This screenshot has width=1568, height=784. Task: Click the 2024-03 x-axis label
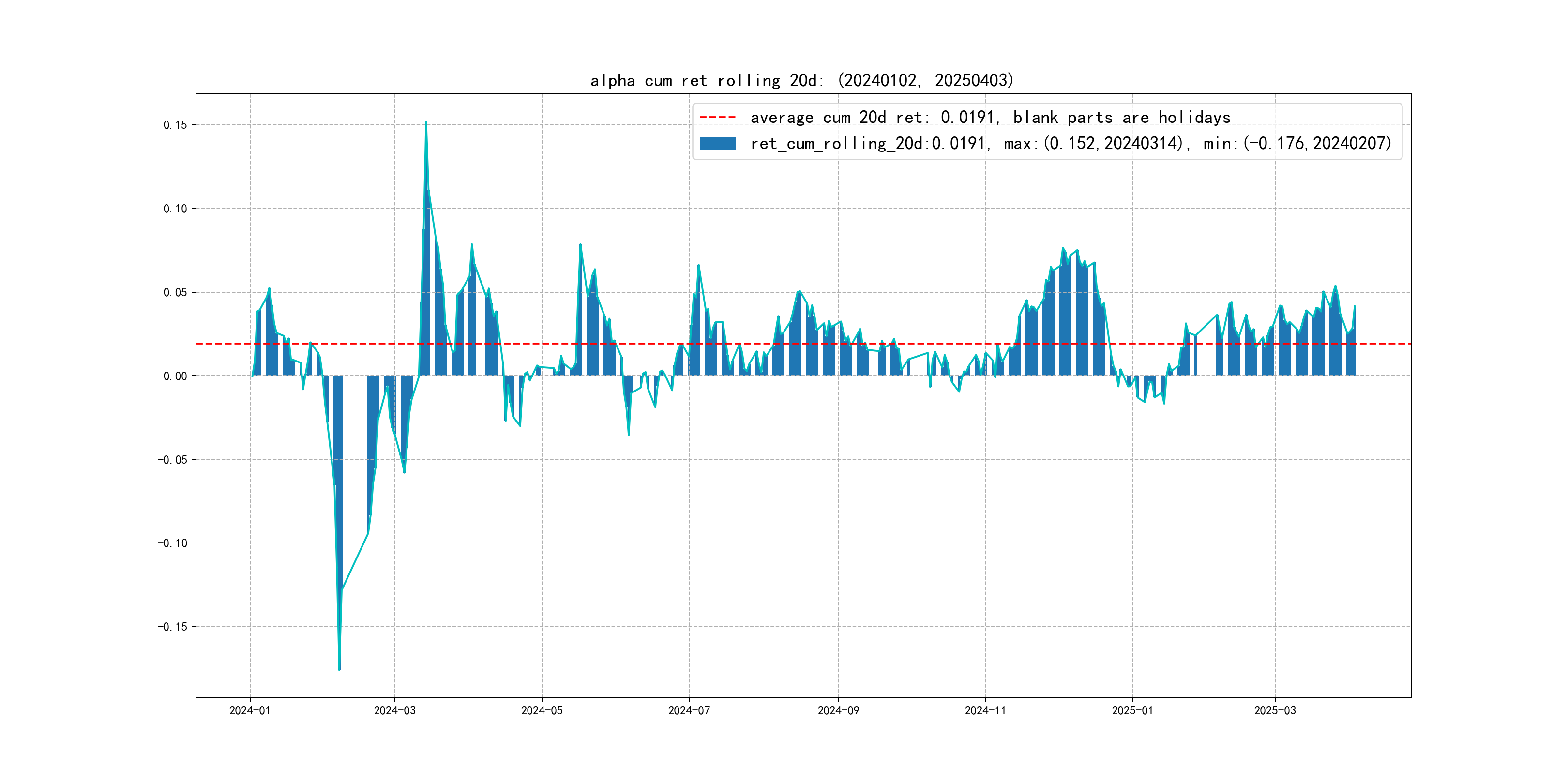pos(394,710)
